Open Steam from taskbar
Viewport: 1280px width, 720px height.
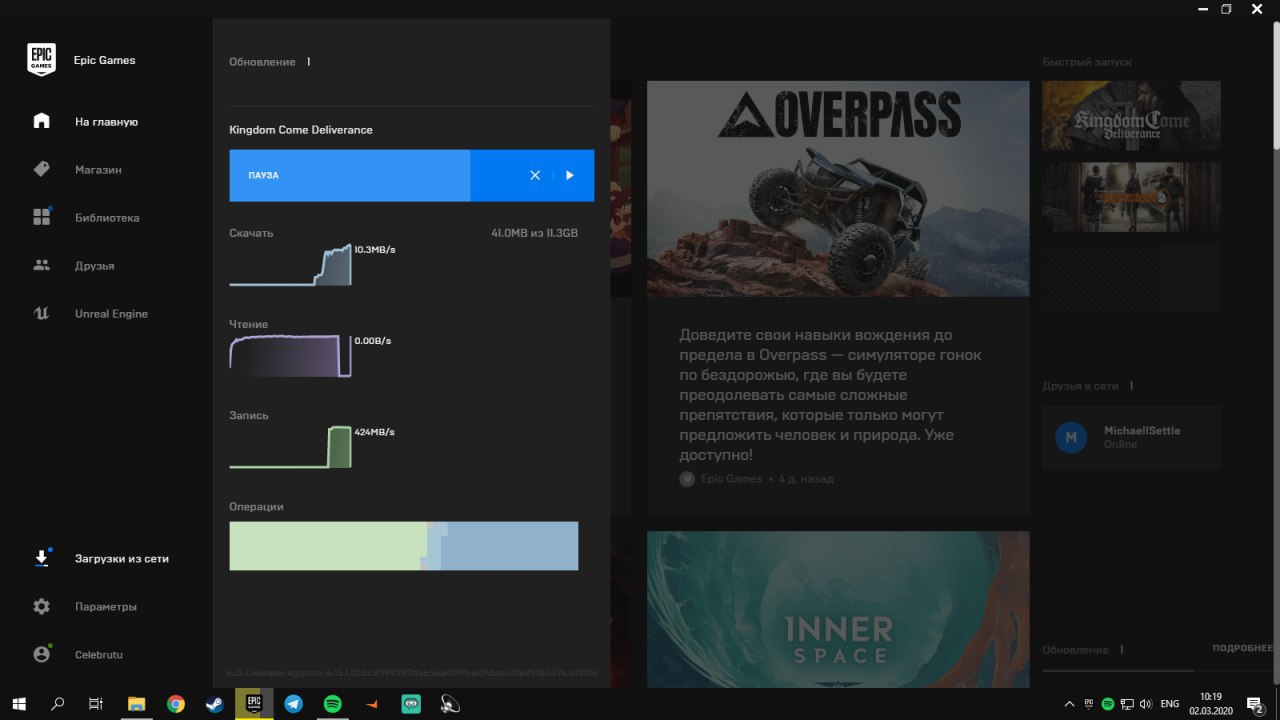[x=215, y=704]
